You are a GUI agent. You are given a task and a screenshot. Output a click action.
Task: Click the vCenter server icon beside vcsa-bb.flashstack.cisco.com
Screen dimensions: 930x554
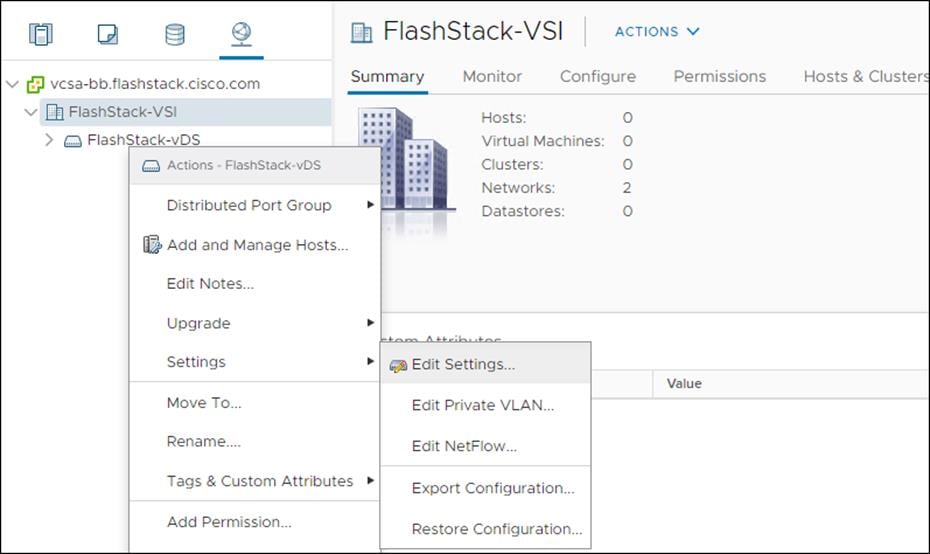35,84
